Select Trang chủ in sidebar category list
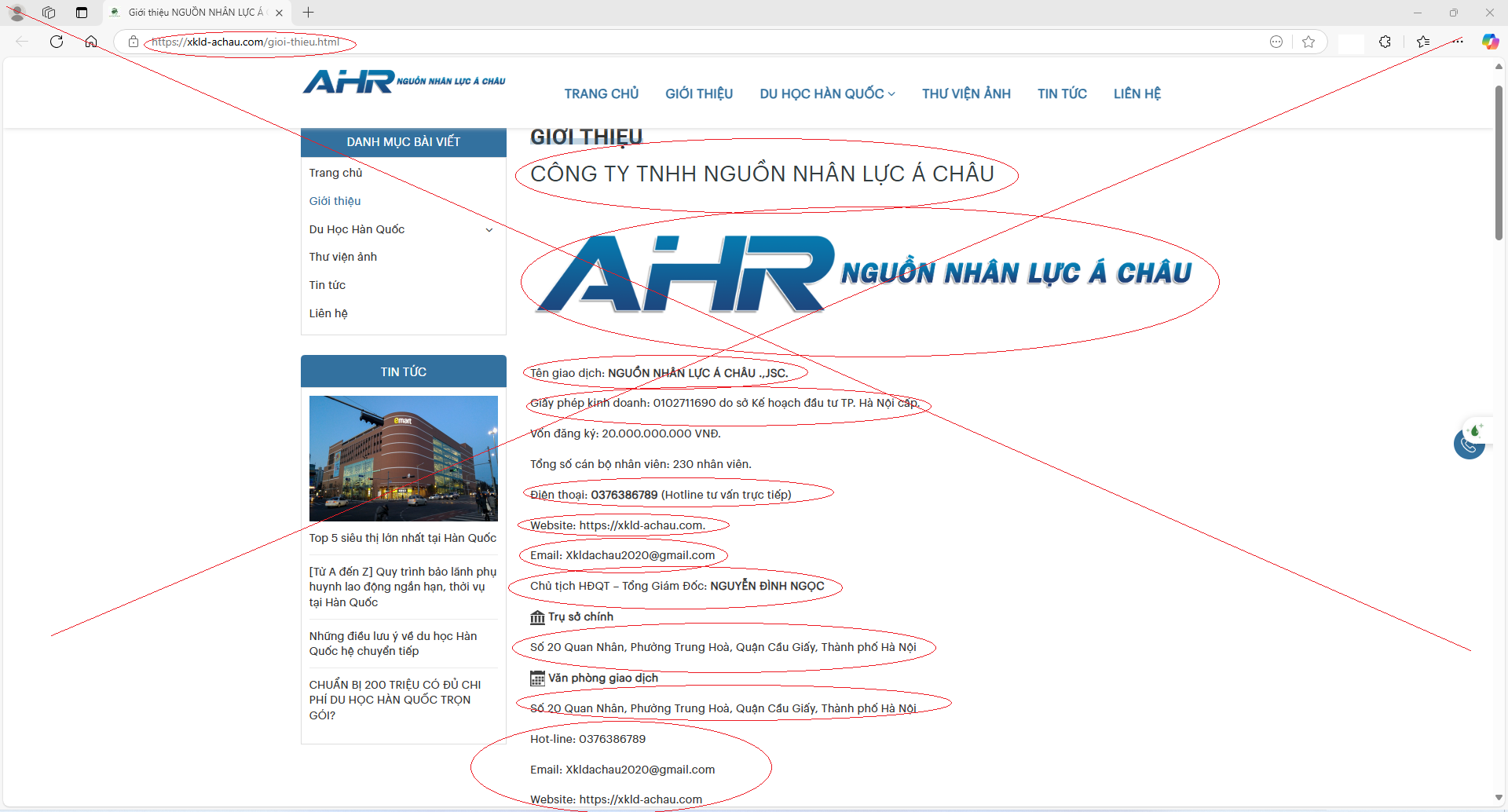 (335, 173)
